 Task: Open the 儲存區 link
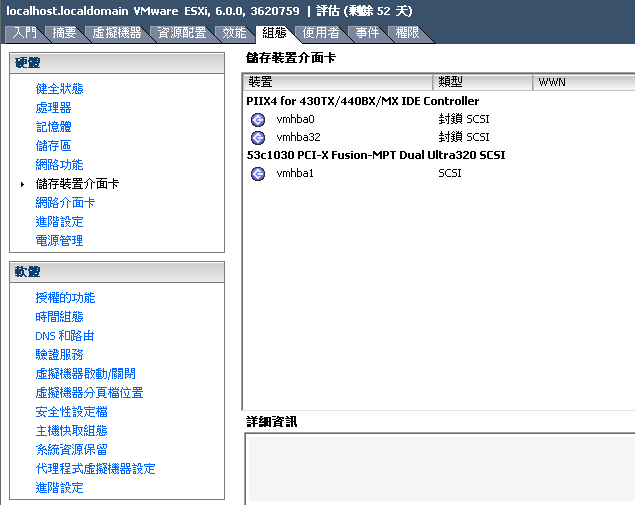tap(53, 145)
